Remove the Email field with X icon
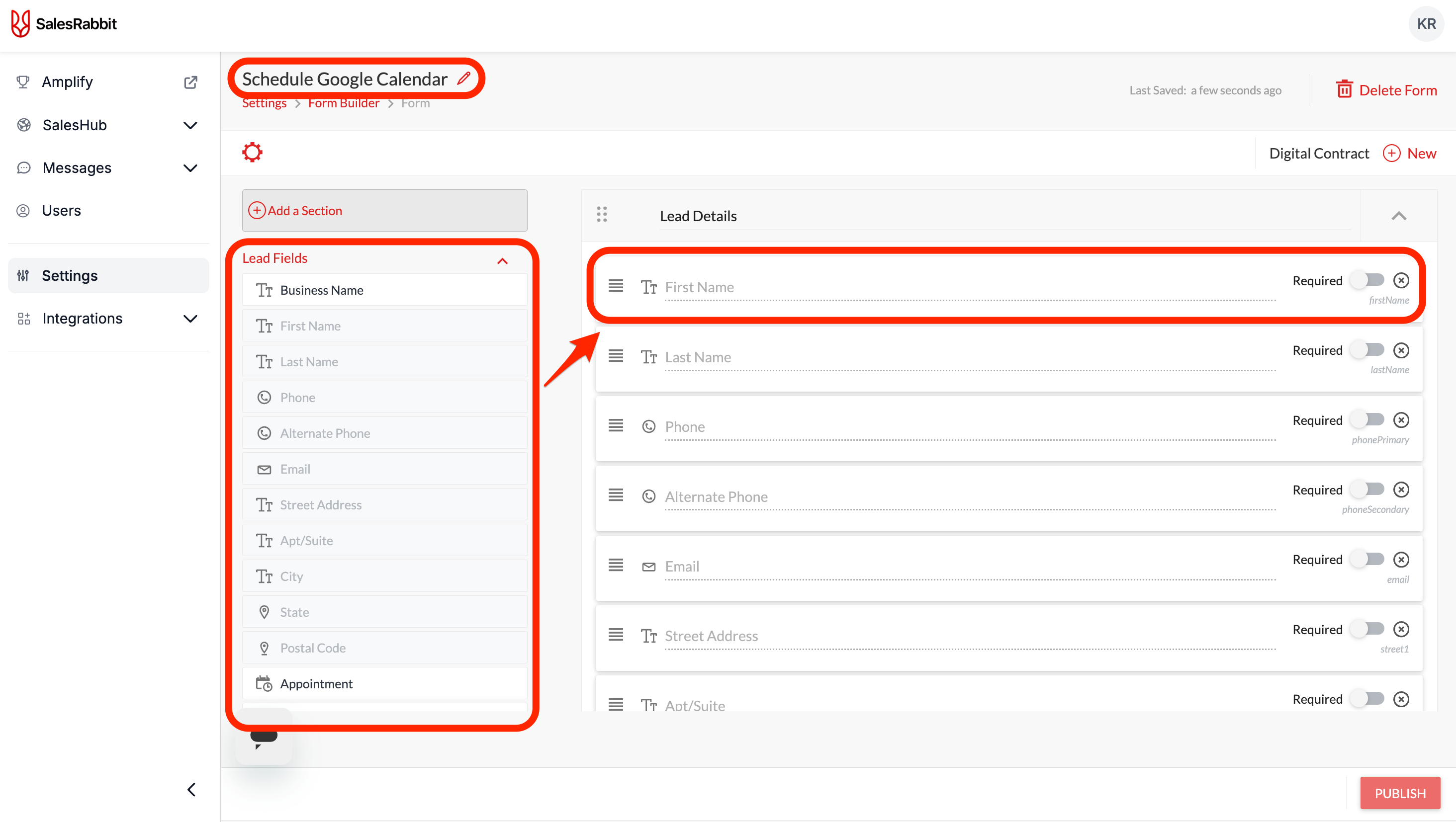Viewport: 1456px width, 822px height. pos(1401,559)
